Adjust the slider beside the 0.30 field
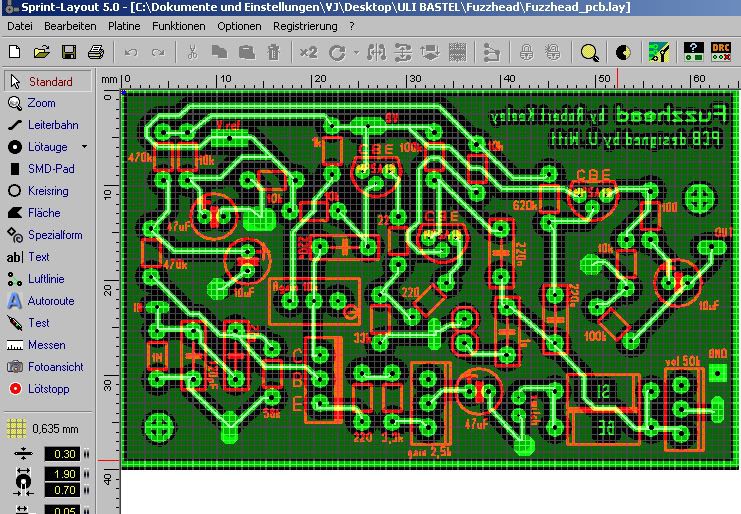Viewport: 741px width, 514px height. (86, 454)
